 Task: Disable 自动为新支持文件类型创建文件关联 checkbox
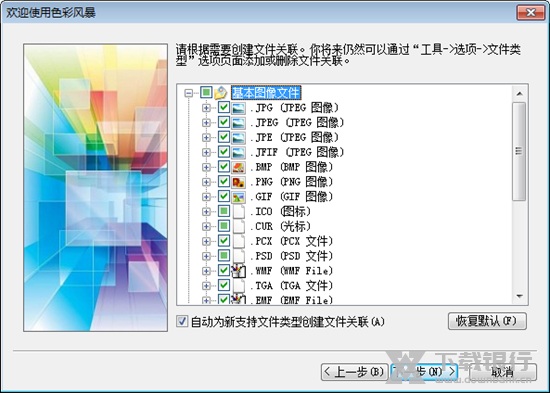[x=182, y=321]
